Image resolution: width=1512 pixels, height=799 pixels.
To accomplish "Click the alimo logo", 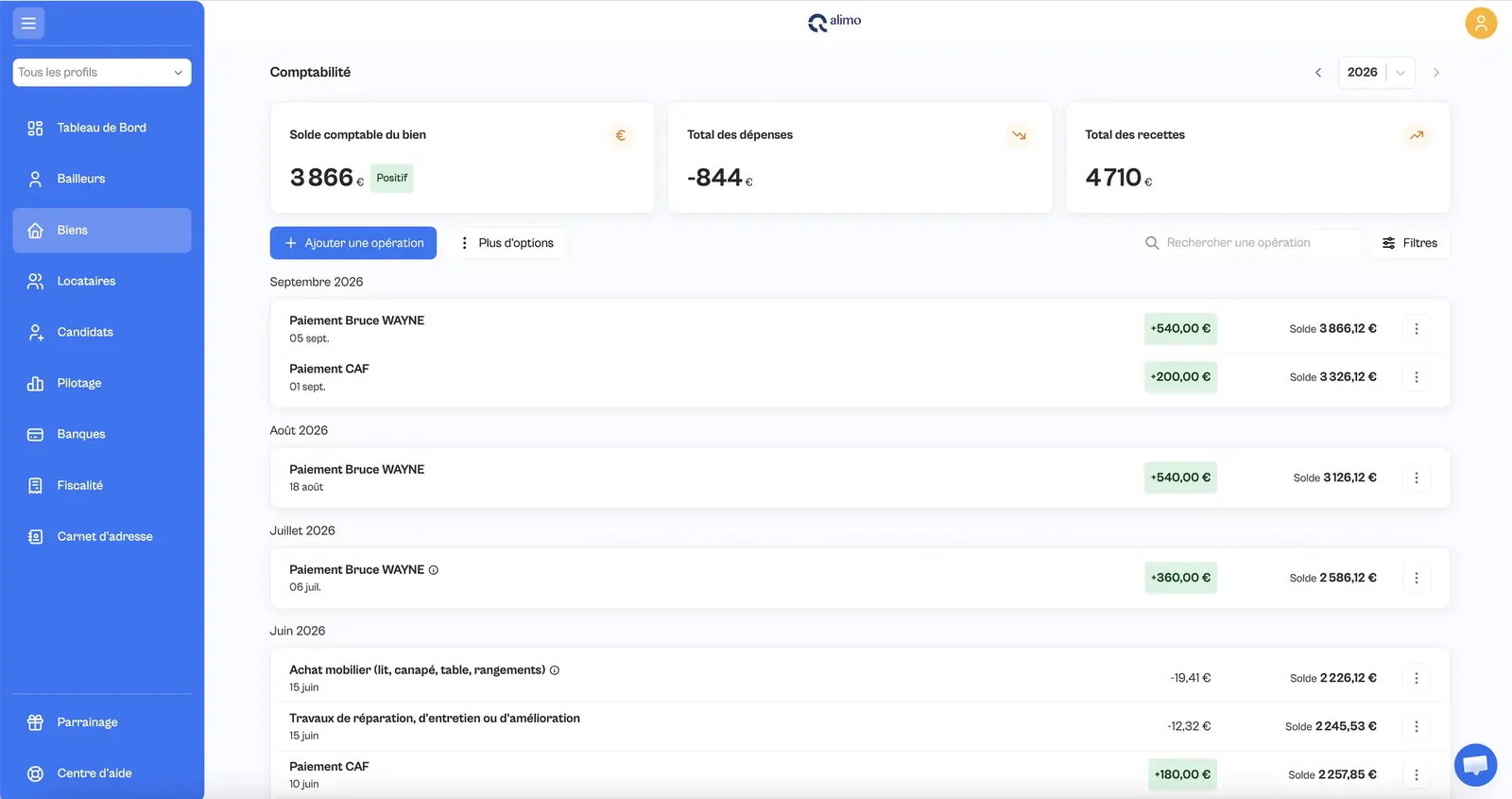I will pos(834,22).
